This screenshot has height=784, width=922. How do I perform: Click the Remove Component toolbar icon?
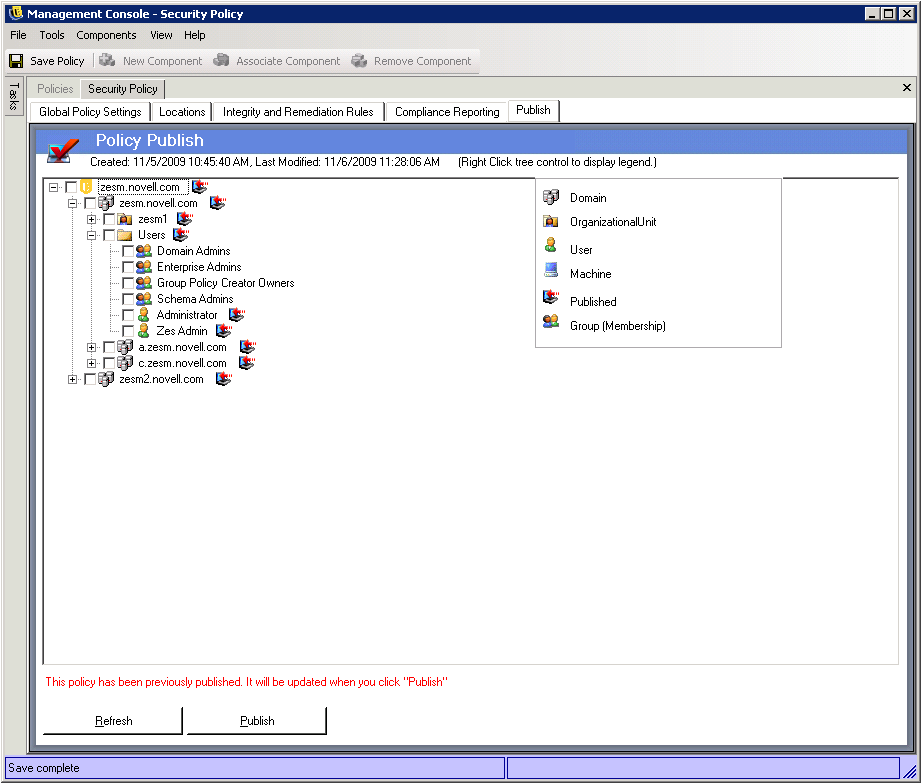pyautogui.click(x=359, y=61)
